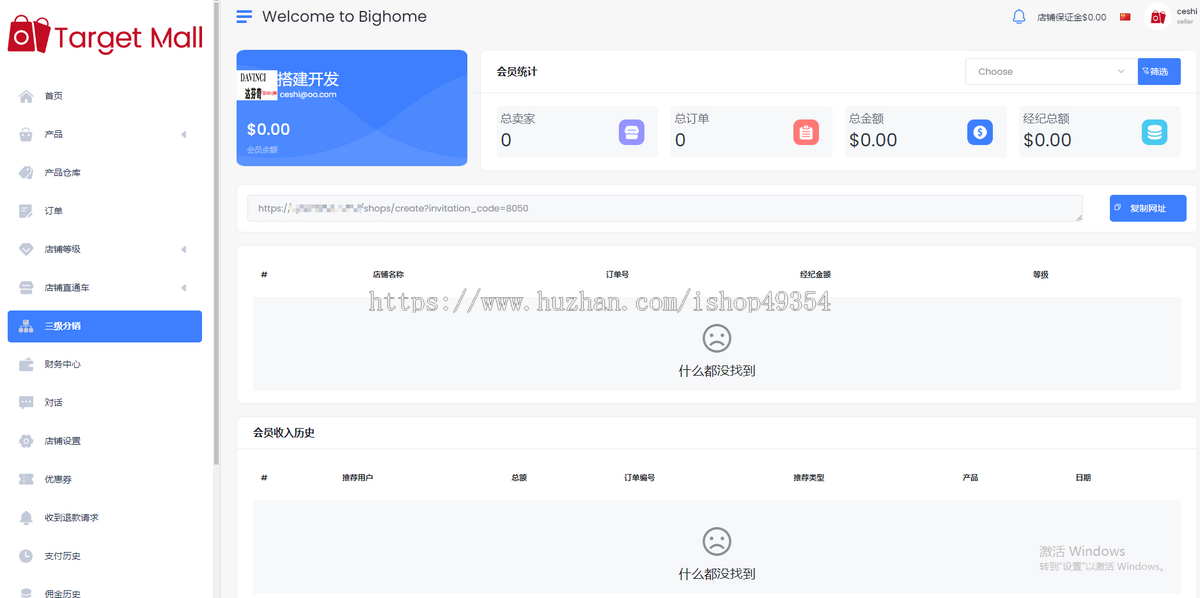The height and width of the screenshot is (598, 1200).
Task: Click the 产品仓库 tag icon
Action: coord(26,173)
